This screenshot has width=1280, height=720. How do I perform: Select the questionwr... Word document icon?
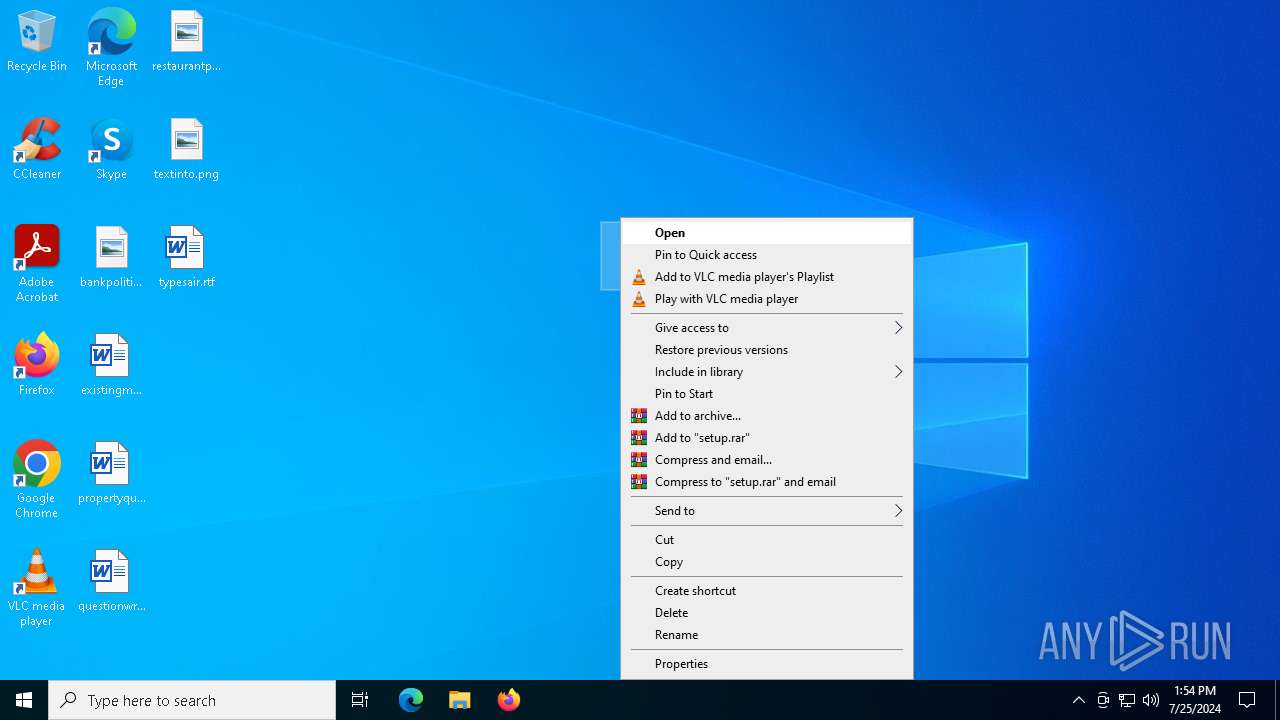111,582
